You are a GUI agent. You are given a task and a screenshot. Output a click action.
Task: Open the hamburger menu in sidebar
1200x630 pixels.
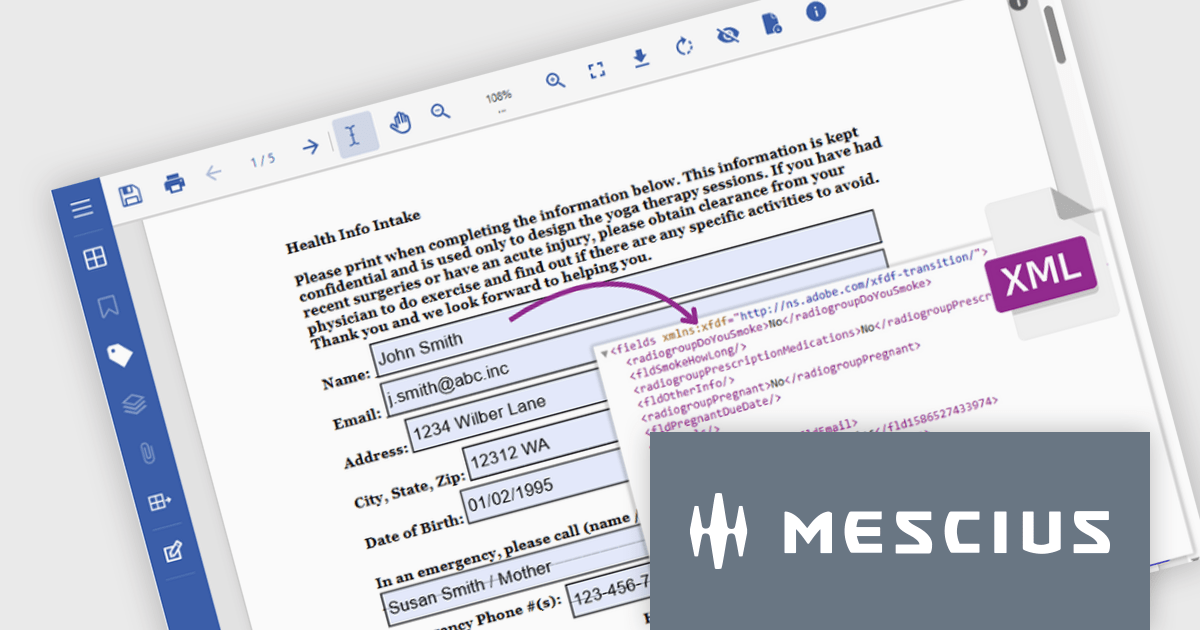[x=82, y=208]
